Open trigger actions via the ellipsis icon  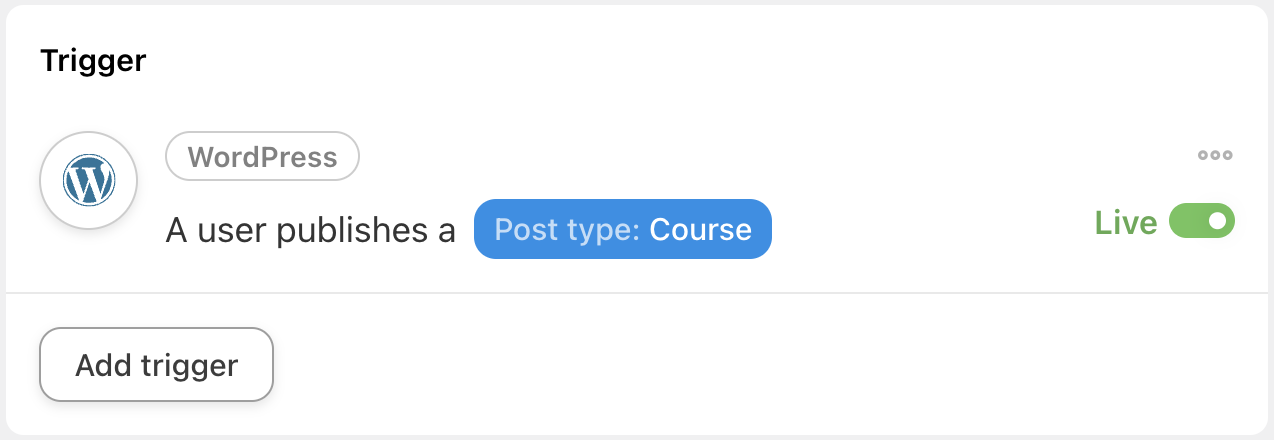pyautogui.click(x=1215, y=155)
